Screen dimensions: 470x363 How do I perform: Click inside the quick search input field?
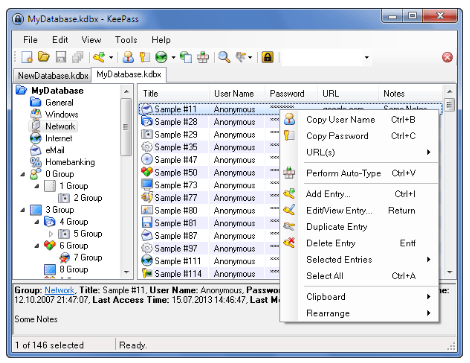tap(322, 57)
